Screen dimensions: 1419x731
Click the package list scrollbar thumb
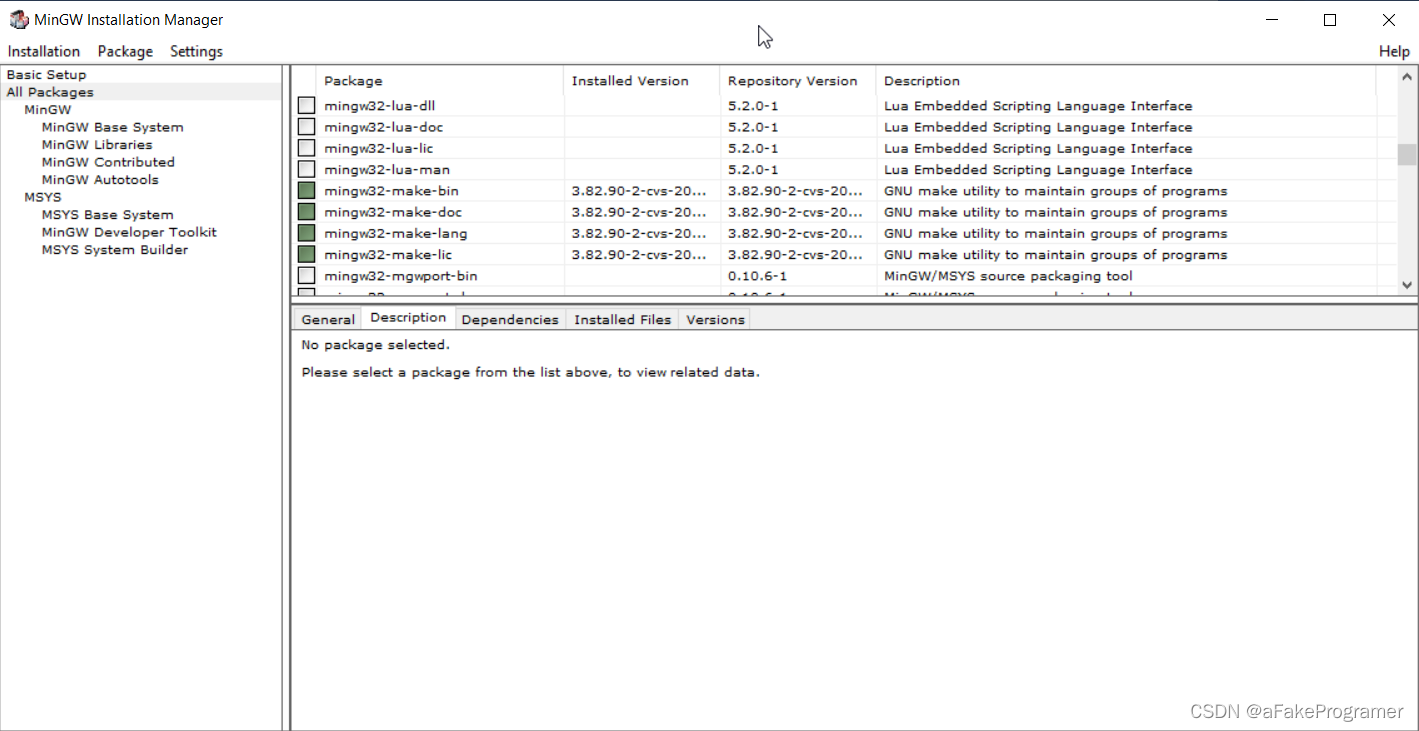(x=1407, y=154)
